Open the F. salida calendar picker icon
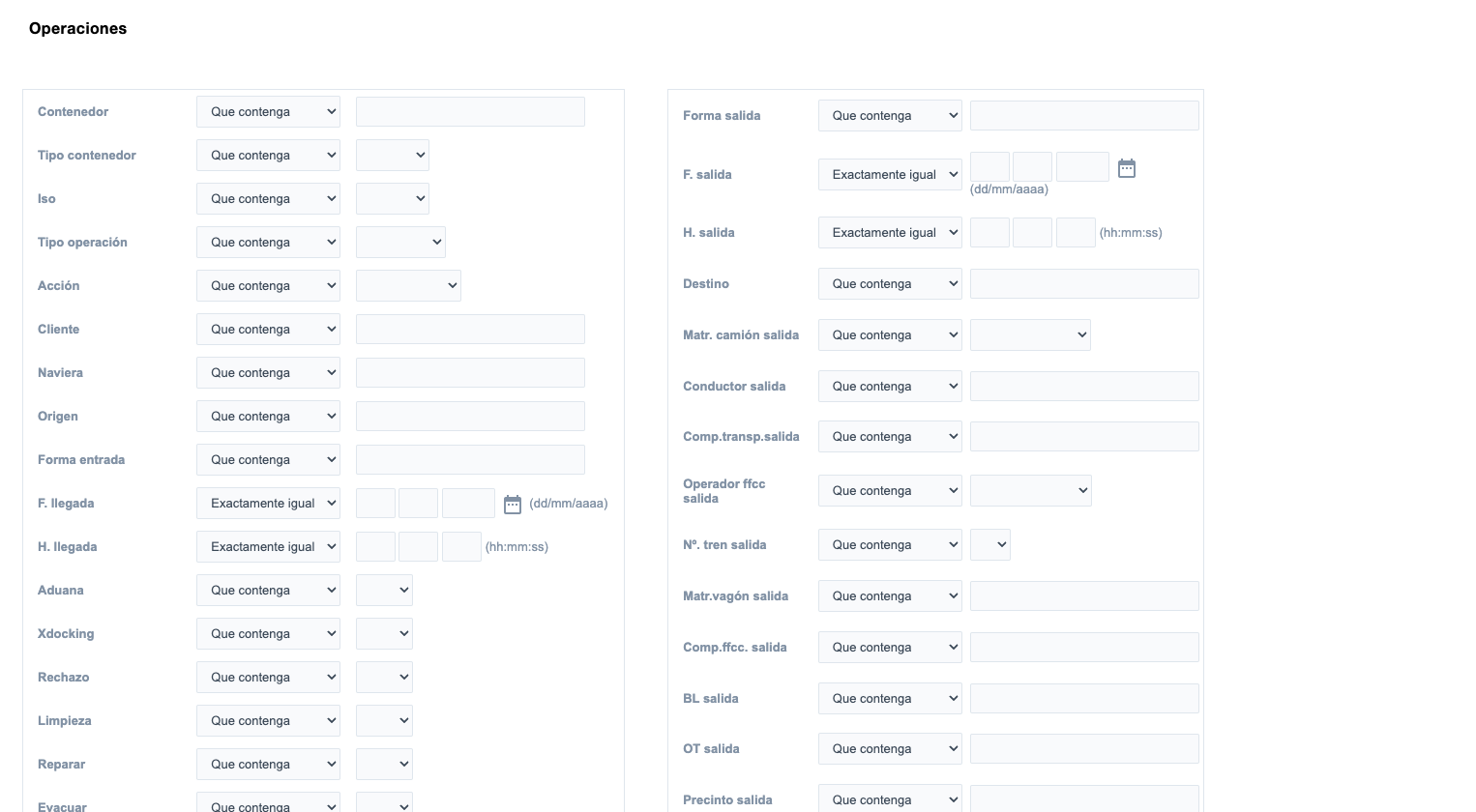The height and width of the screenshot is (812, 1476). click(1127, 168)
